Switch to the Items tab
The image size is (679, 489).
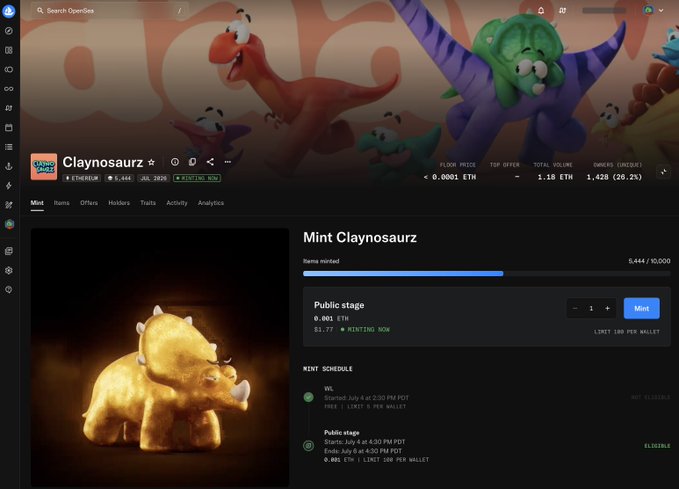pyautogui.click(x=61, y=203)
